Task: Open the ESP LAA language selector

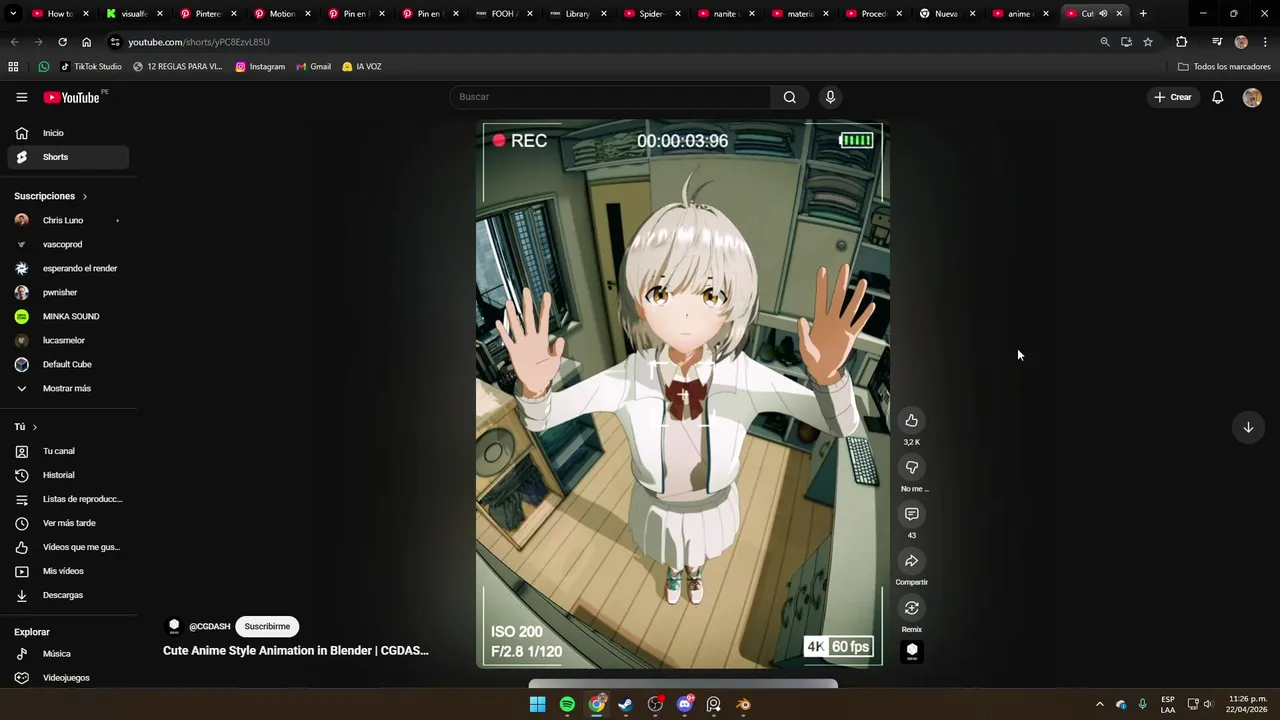Action: click(x=1168, y=704)
